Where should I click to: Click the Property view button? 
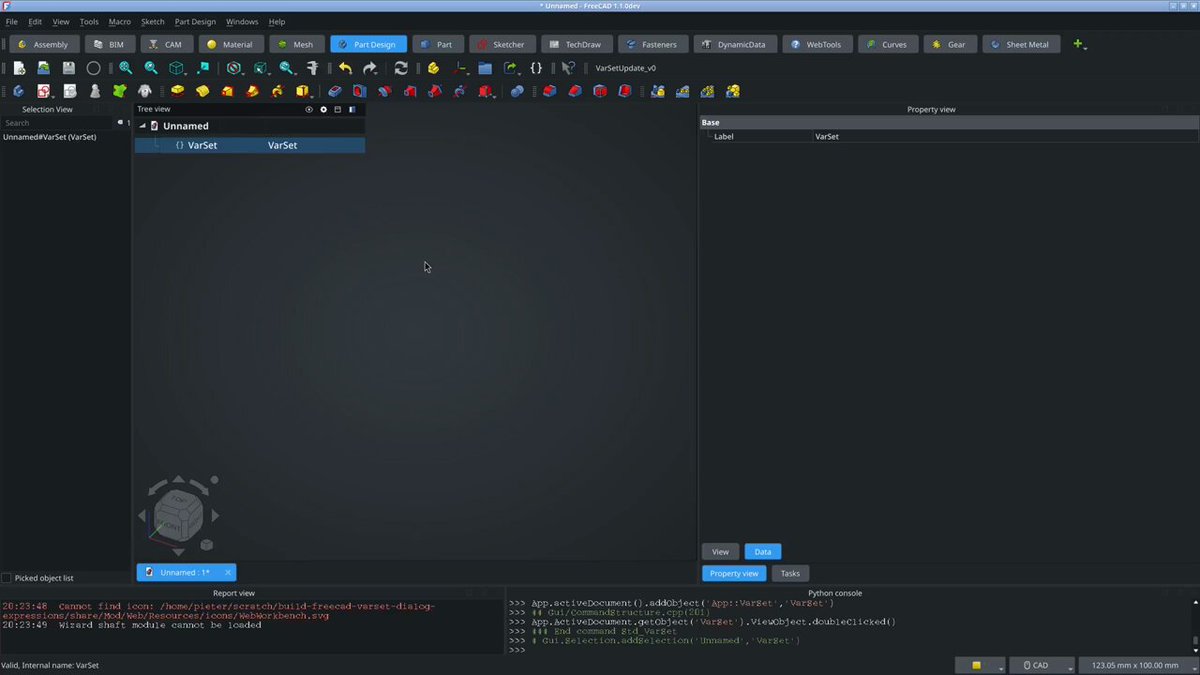[x=734, y=573]
